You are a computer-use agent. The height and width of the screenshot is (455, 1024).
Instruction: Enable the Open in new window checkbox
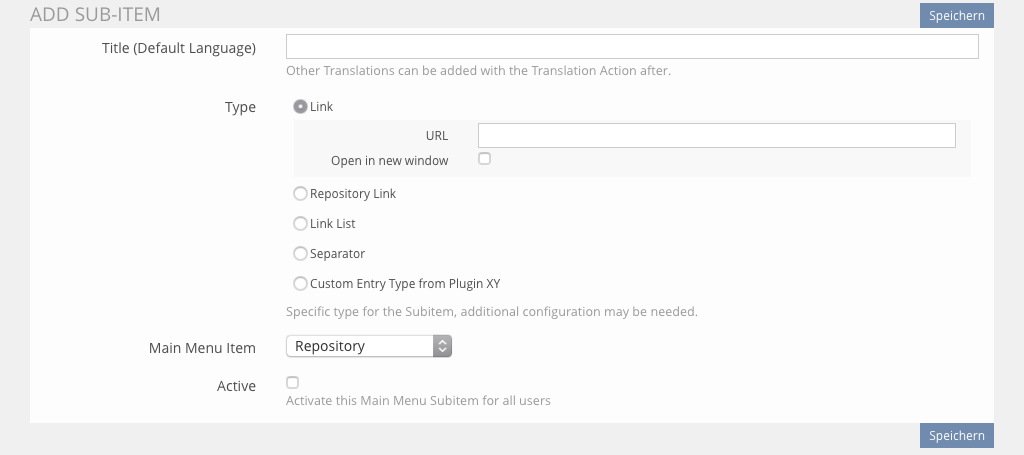pyautogui.click(x=485, y=159)
